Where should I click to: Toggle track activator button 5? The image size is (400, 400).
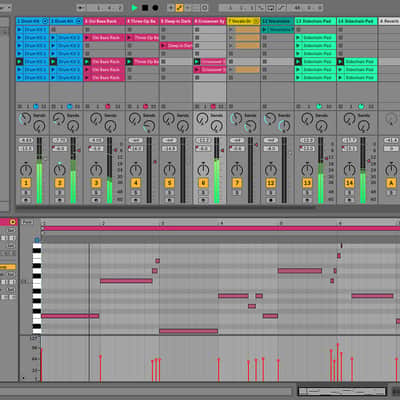coord(169,183)
